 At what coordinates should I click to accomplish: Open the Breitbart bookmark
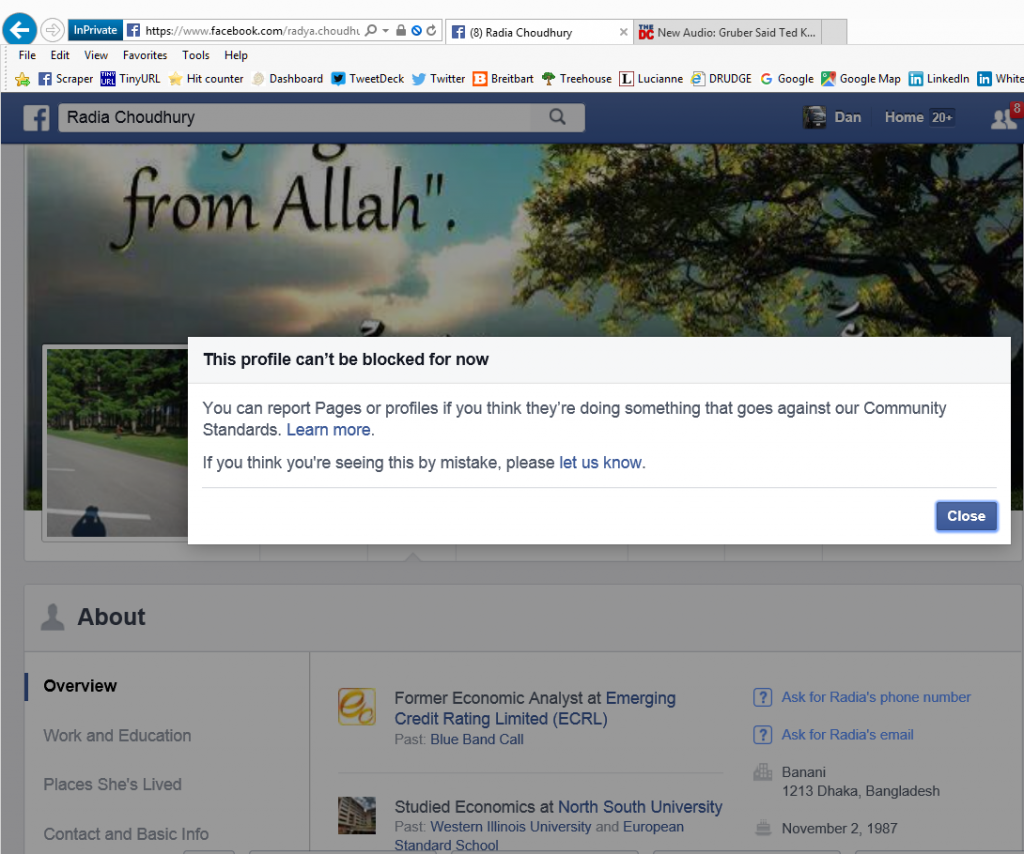tap(504, 79)
